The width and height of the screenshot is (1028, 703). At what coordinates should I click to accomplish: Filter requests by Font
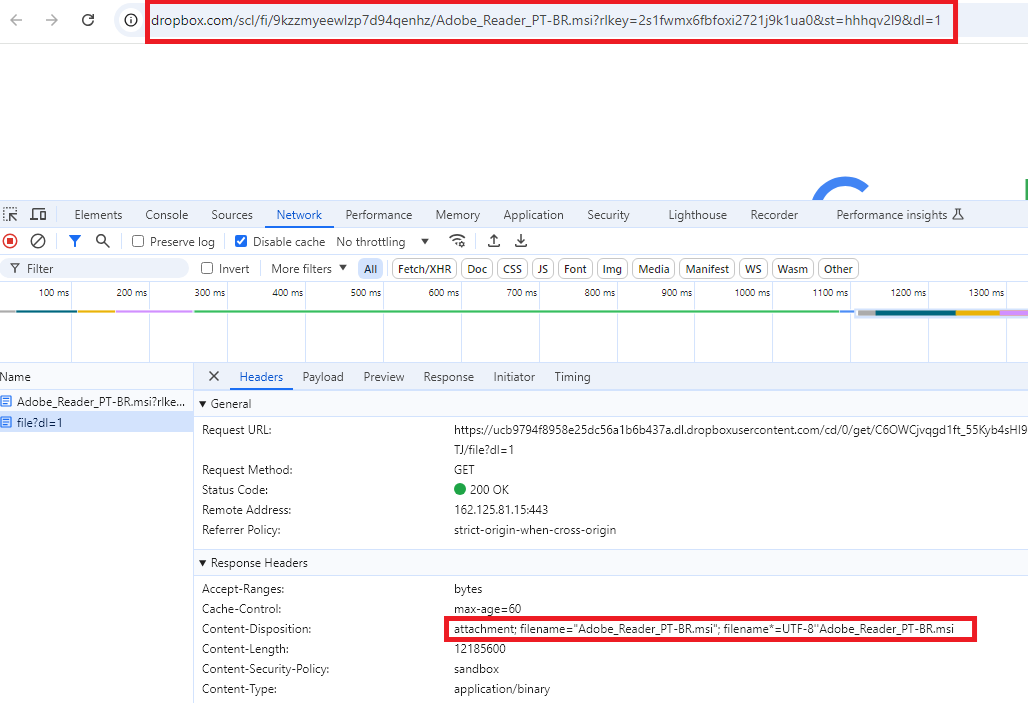575,269
